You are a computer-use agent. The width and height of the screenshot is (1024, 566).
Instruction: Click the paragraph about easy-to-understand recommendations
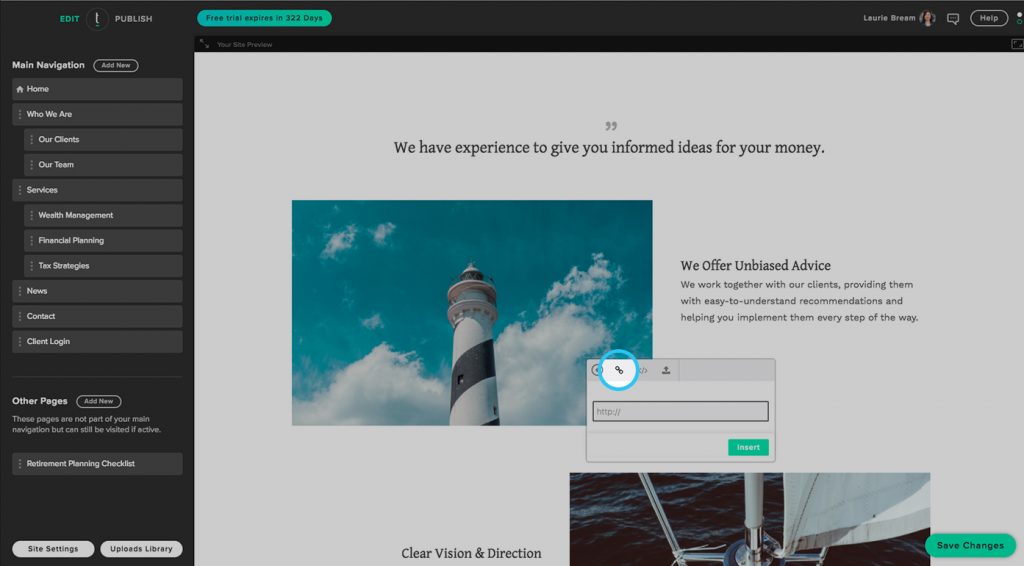pos(799,301)
